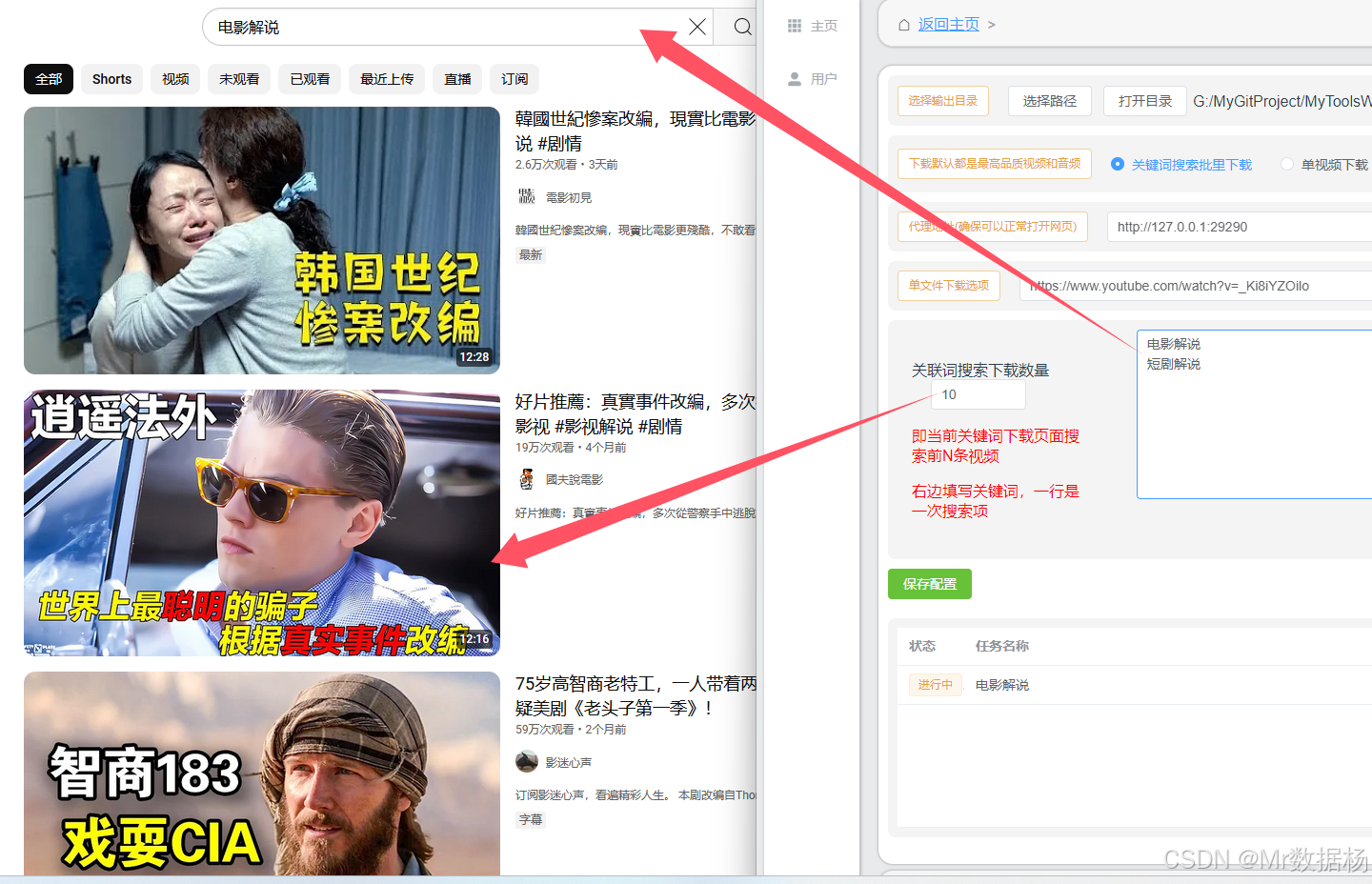Click 打开目录 button

[x=1145, y=100]
